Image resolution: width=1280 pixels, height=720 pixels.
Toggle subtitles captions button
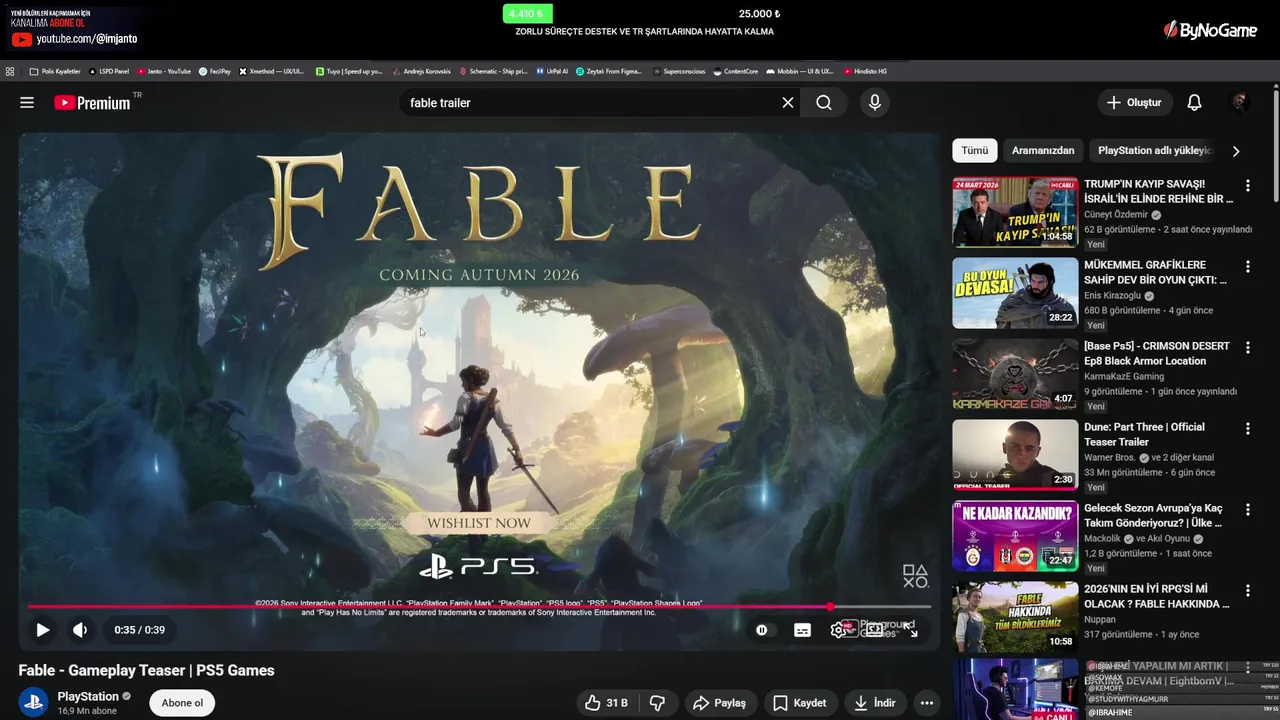[x=802, y=630]
